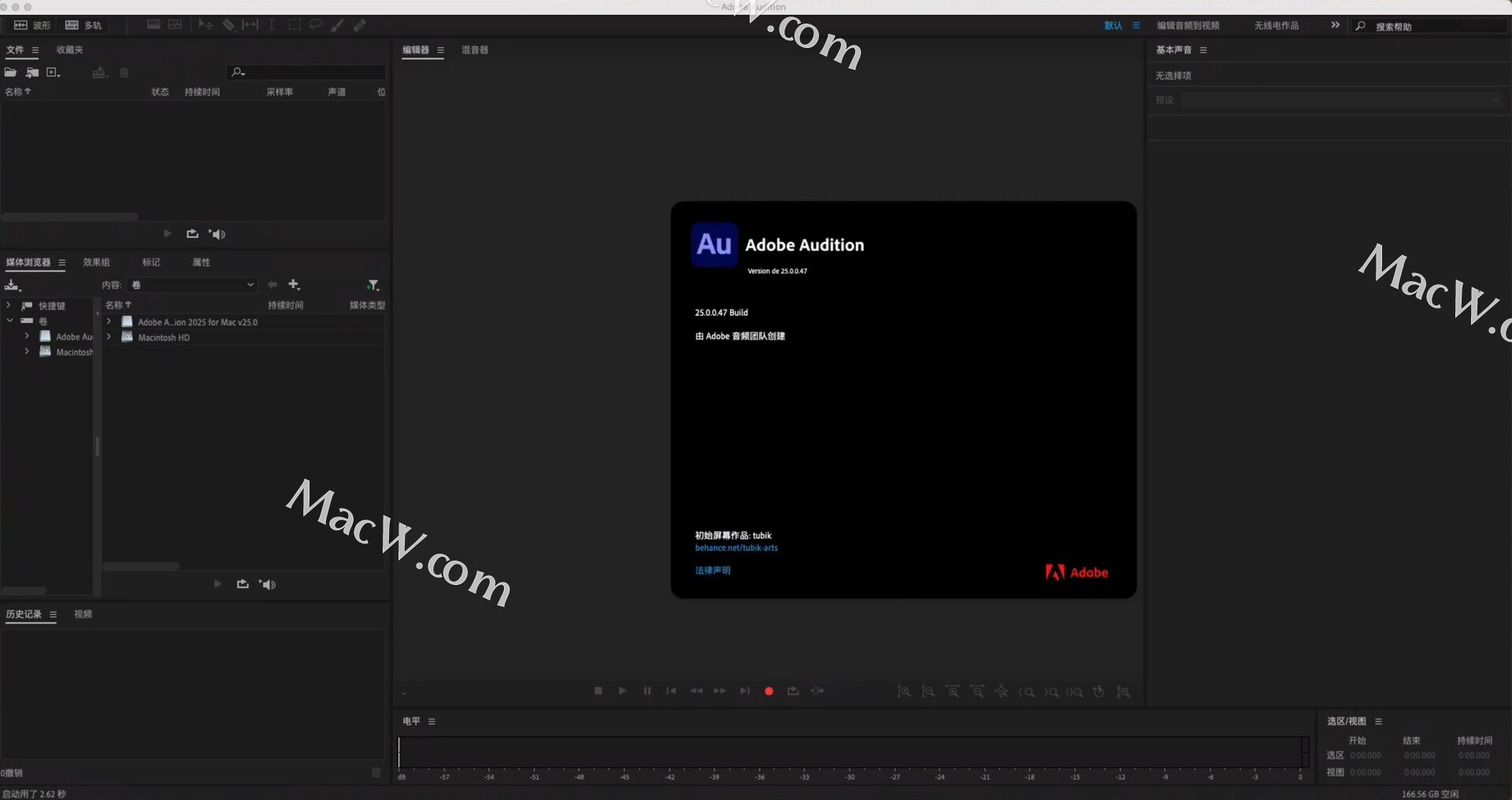Click Zoom In Amplitude icon
The width and height of the screenshot is (1512, 800).
[904, 691]
